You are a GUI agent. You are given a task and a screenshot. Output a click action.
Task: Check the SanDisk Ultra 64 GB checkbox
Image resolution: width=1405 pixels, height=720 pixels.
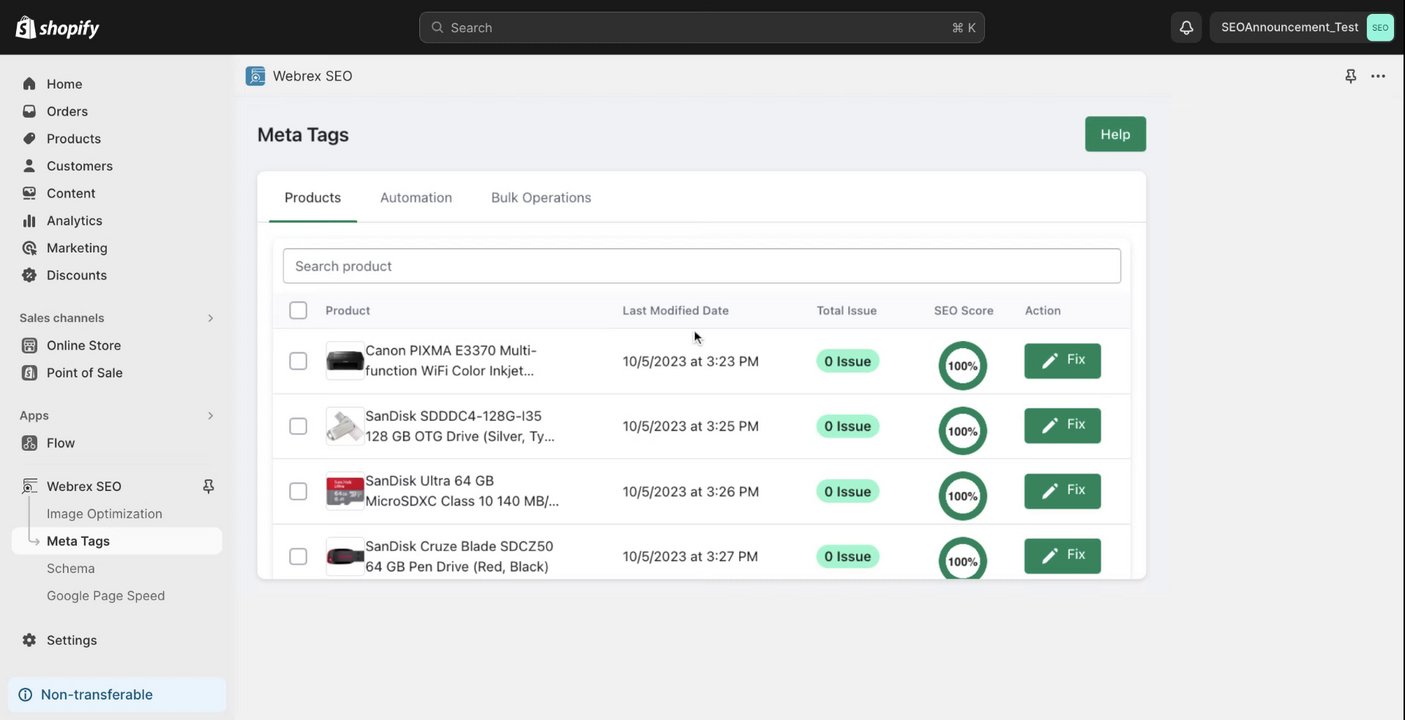[x=298, y=491]
